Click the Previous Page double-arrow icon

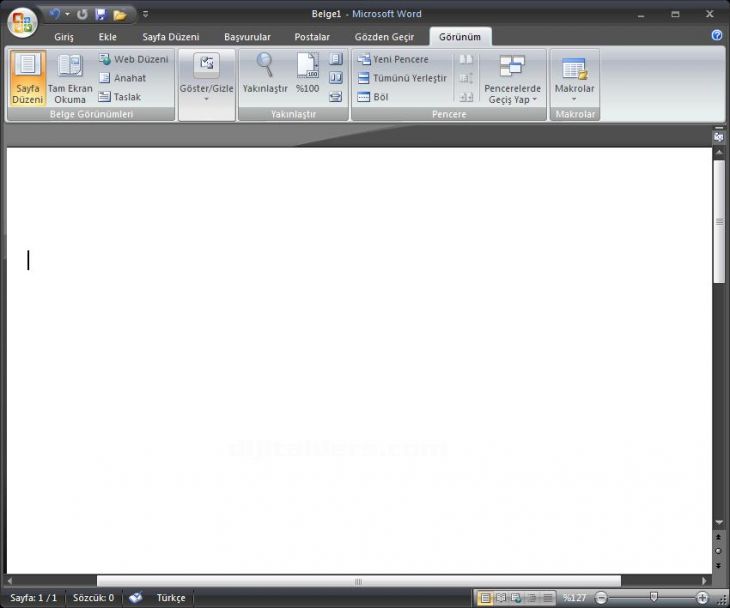point(718,537)
